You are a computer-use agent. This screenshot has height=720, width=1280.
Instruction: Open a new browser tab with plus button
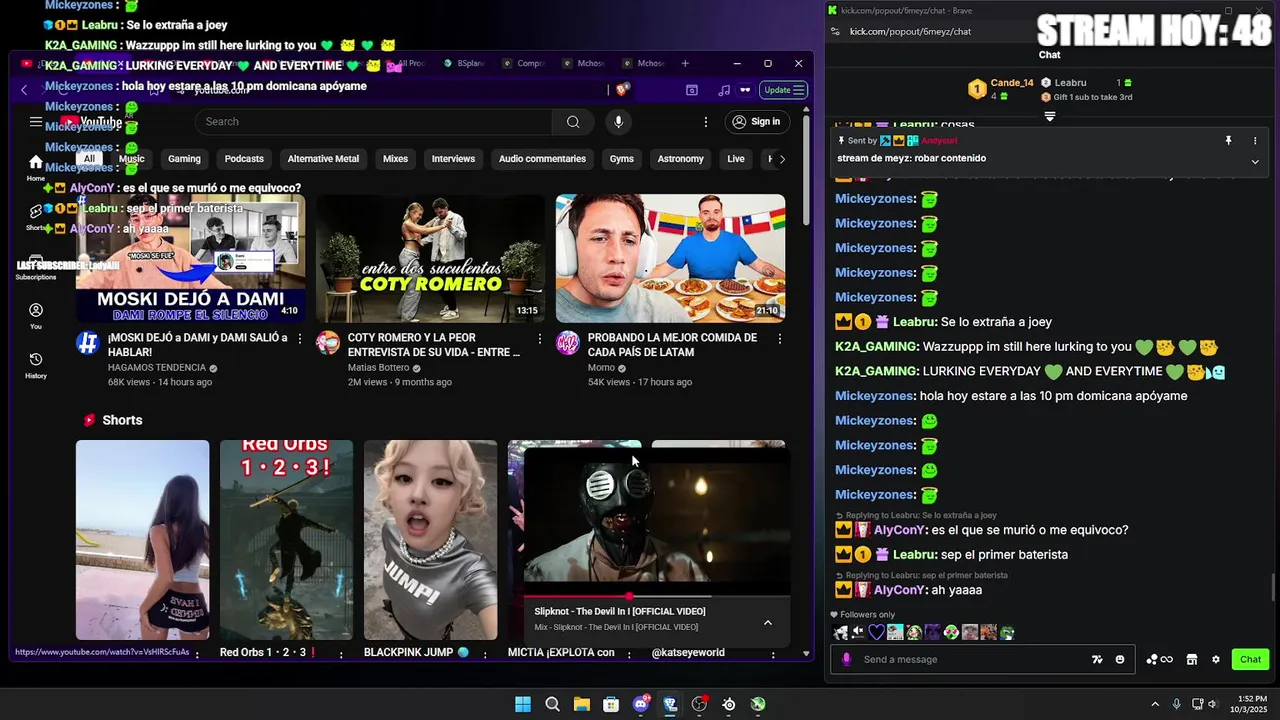(x=685, y=63)
